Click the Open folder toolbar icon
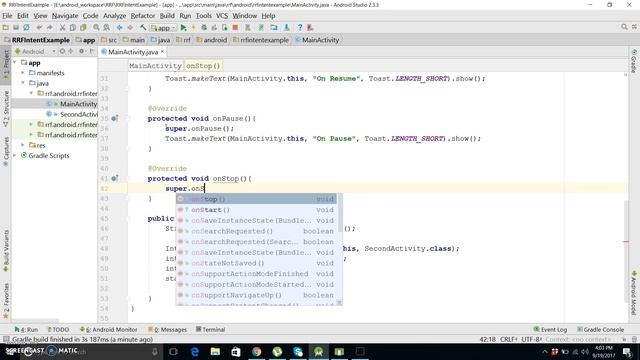The width and height of the screenshot is (640, 360). click(6, 28)
